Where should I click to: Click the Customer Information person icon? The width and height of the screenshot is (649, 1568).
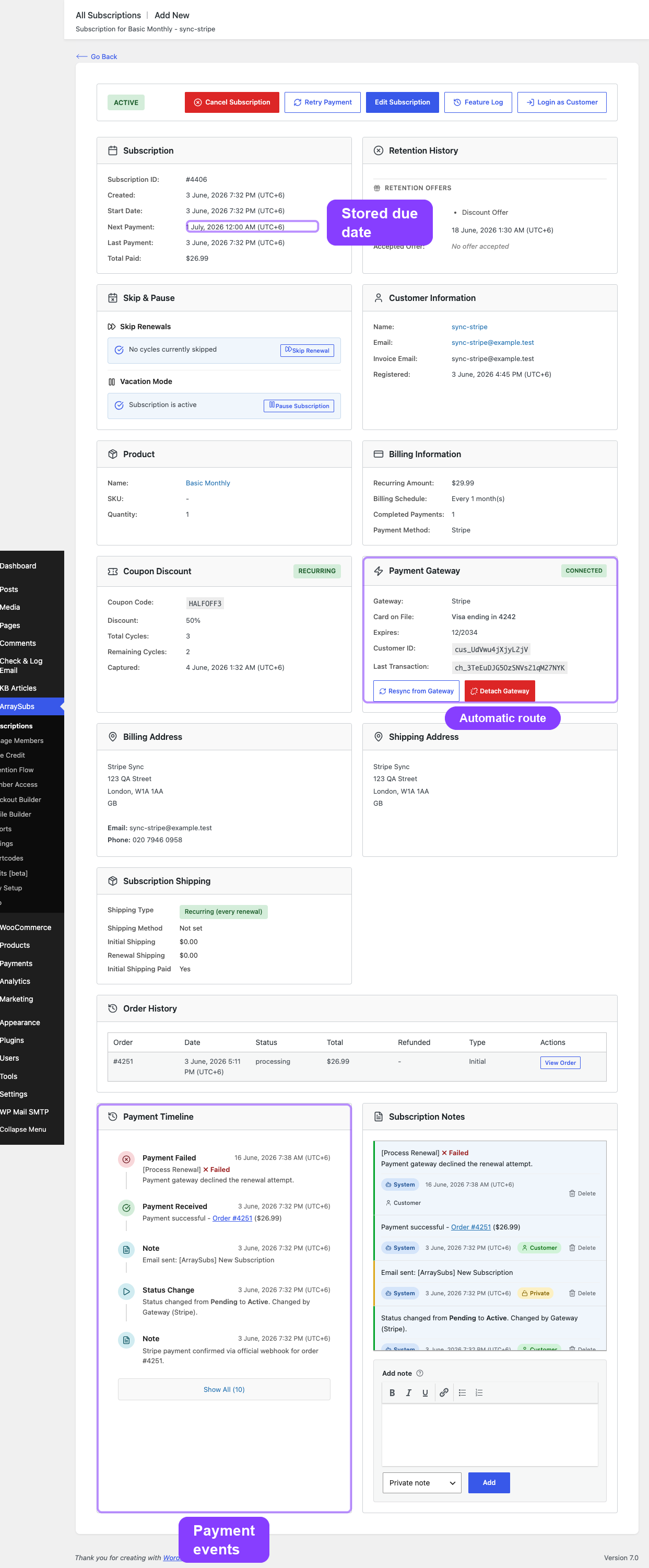(379, 298)
